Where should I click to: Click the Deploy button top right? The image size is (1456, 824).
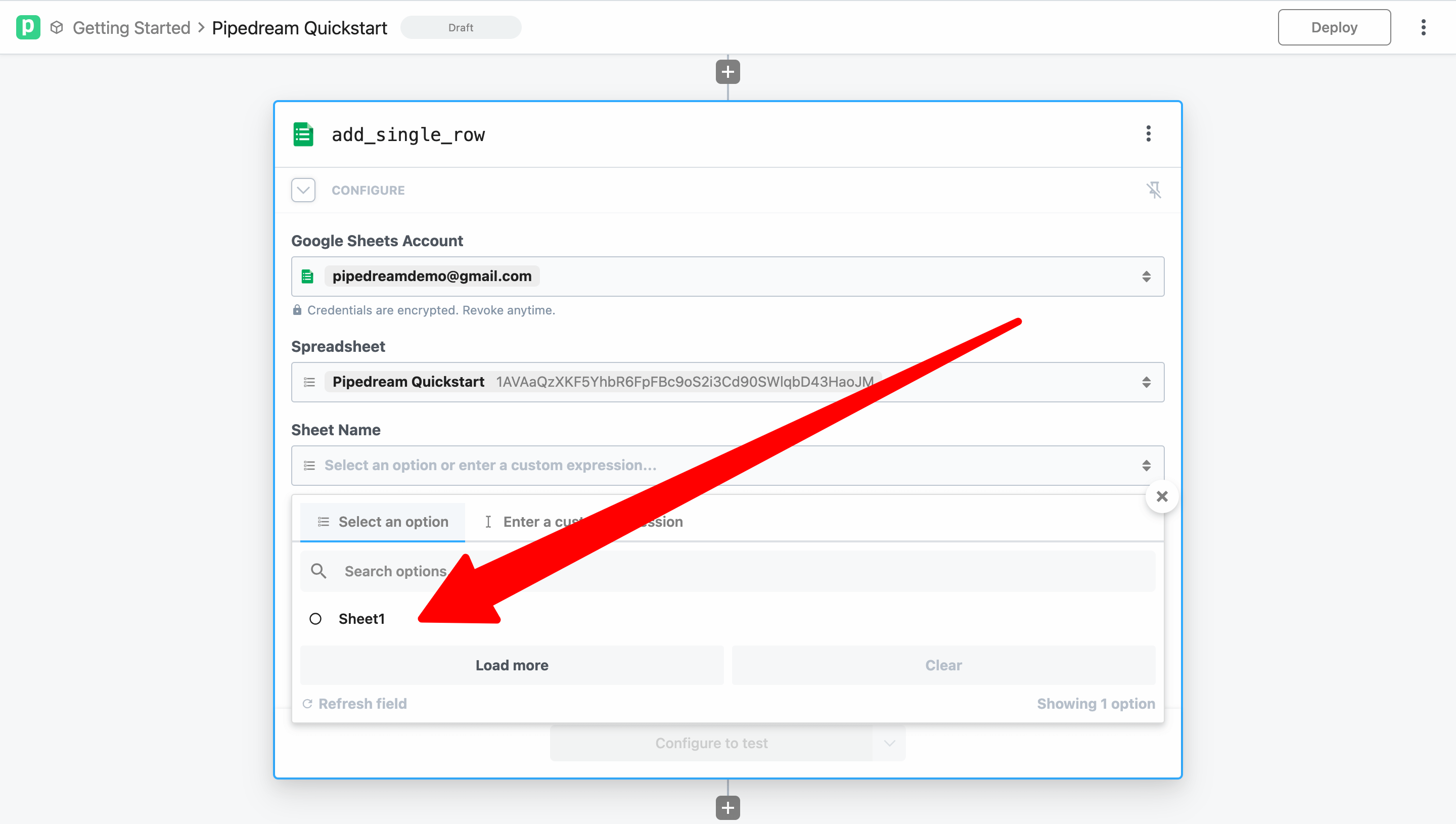tap(1334, 27)
